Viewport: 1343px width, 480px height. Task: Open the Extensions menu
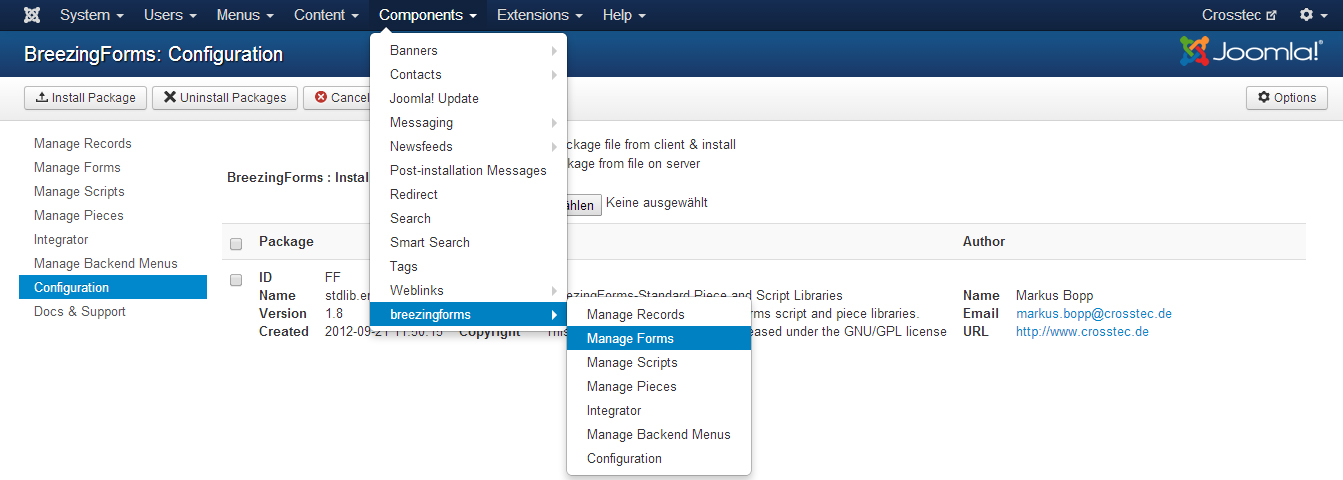pos(541,15)
